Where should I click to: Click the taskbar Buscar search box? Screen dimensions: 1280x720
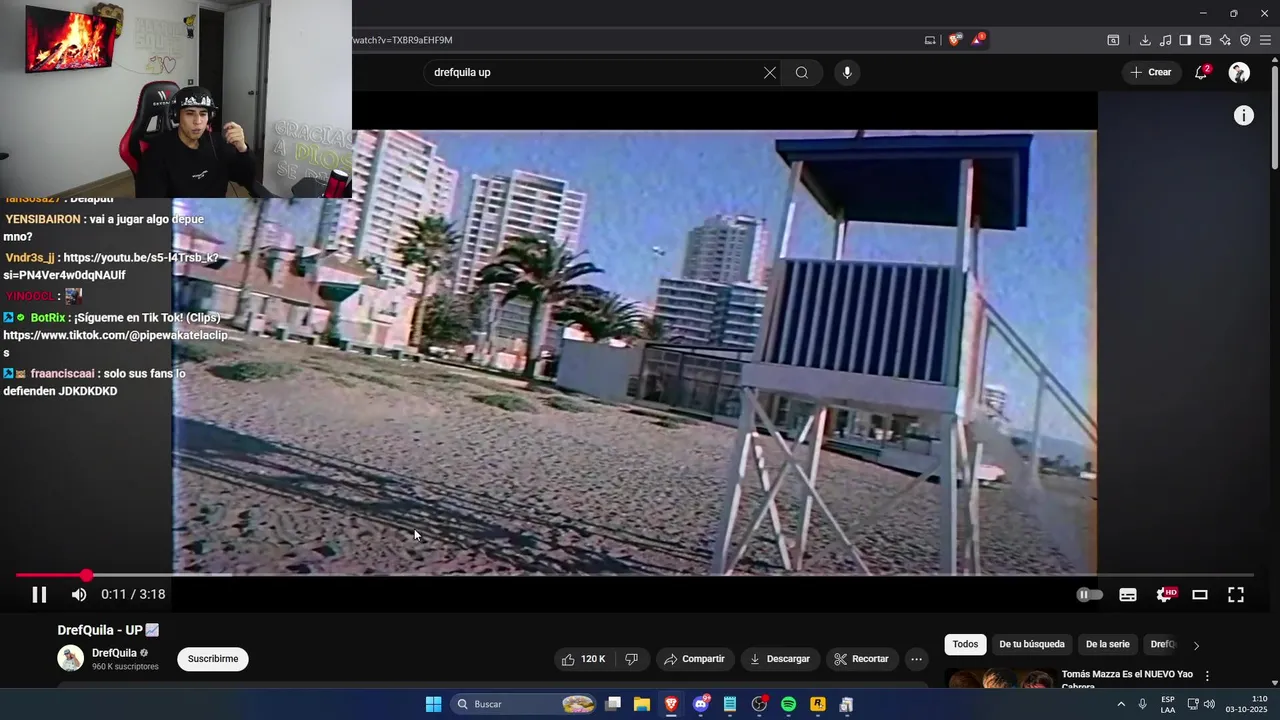[x=525, y=704]
